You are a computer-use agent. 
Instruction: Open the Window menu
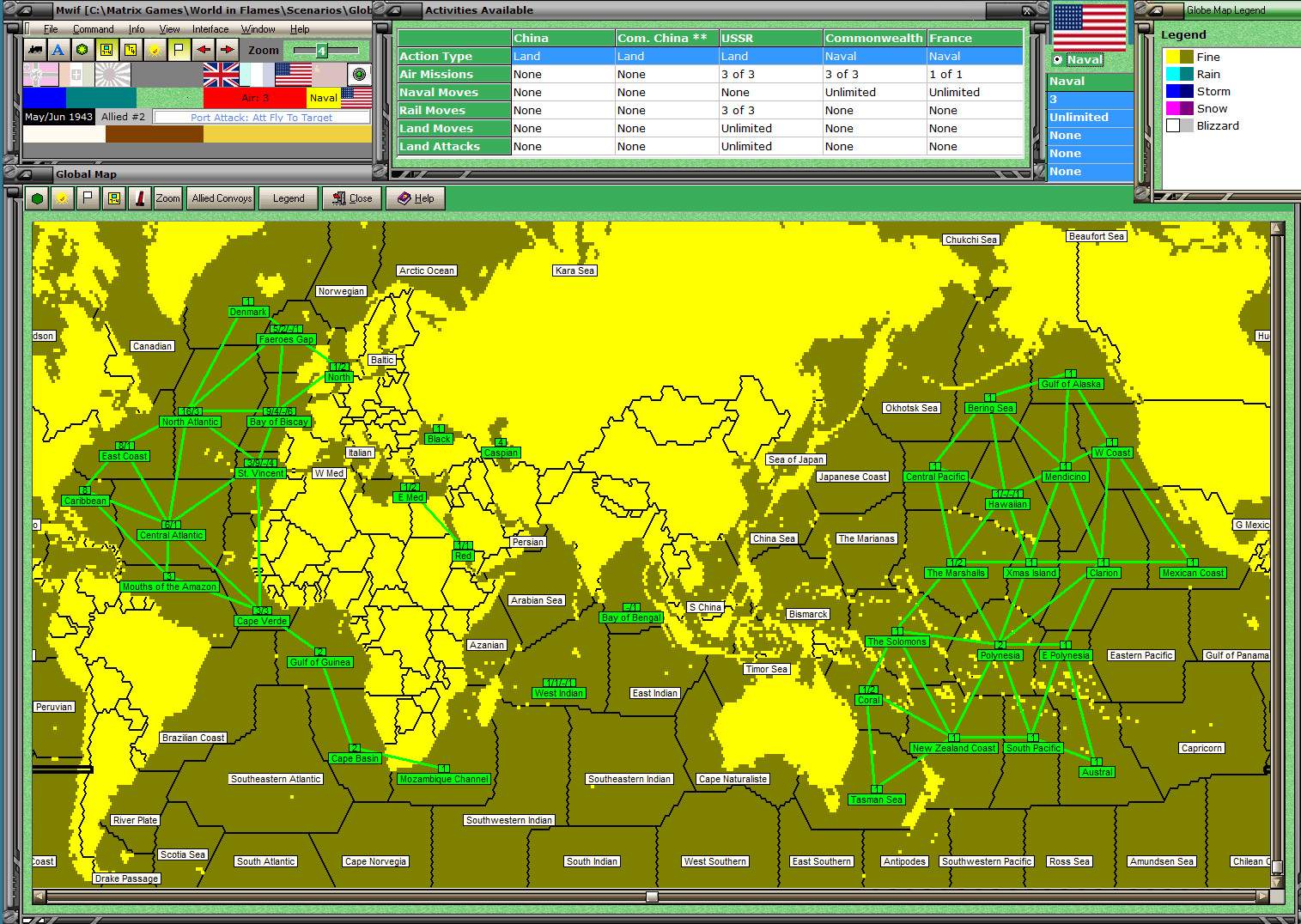pos(258,29)
